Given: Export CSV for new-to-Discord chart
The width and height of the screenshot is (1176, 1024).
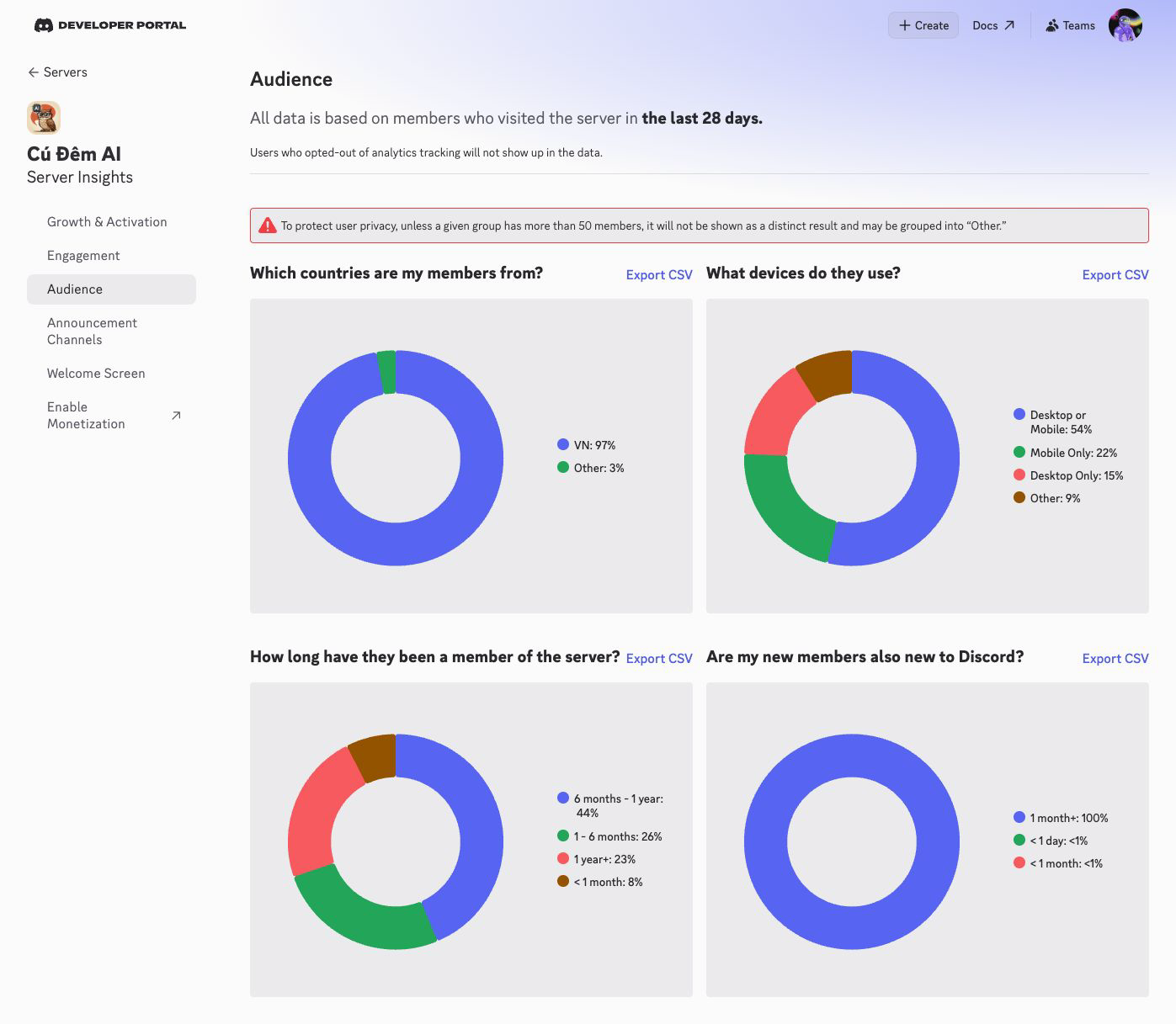Looking at the screenshot, I should tap(1115, 659).
